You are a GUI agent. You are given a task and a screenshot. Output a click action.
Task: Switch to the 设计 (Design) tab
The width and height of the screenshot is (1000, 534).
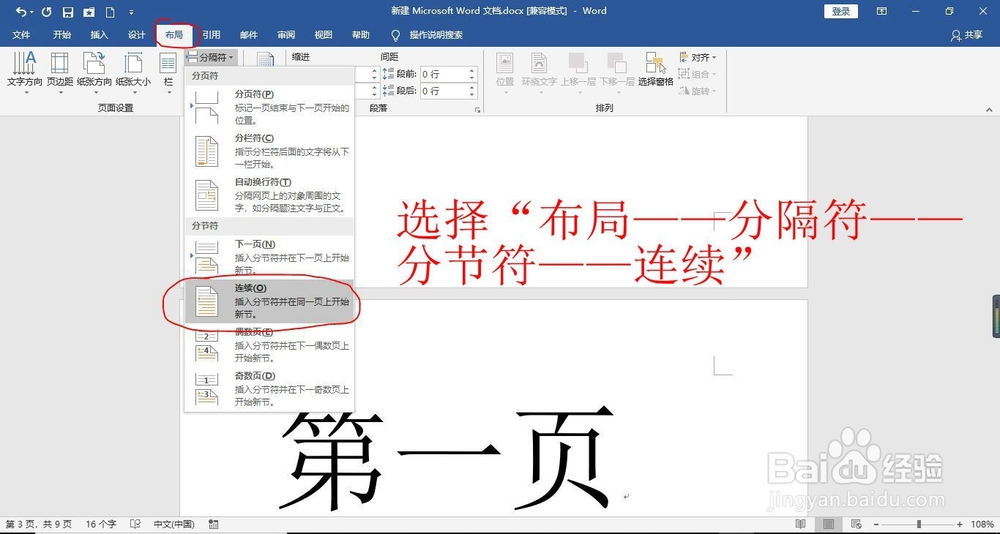click(x=136, y=35)
